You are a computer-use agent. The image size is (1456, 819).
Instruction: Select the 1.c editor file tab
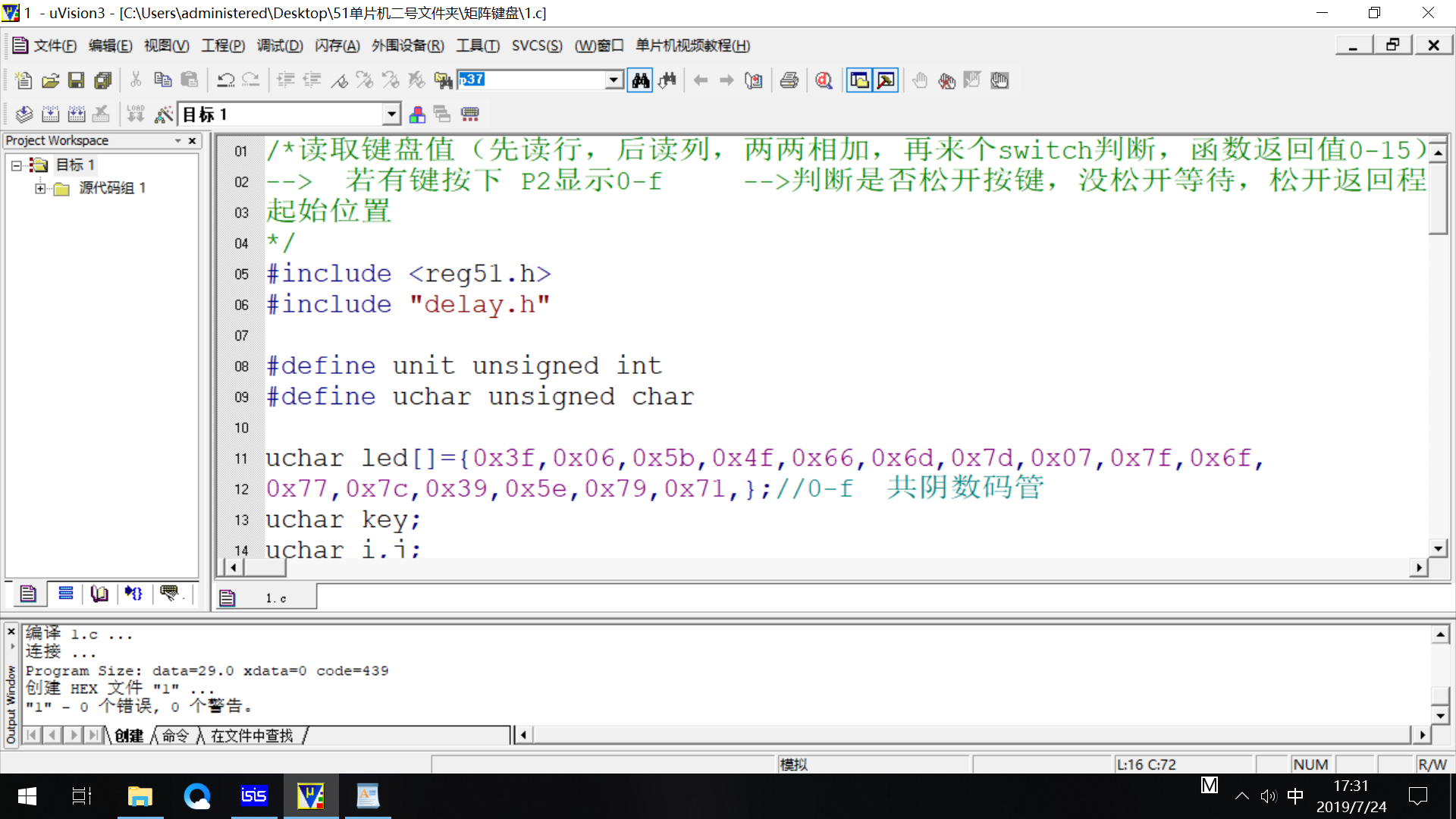click(x=265, y=598)
